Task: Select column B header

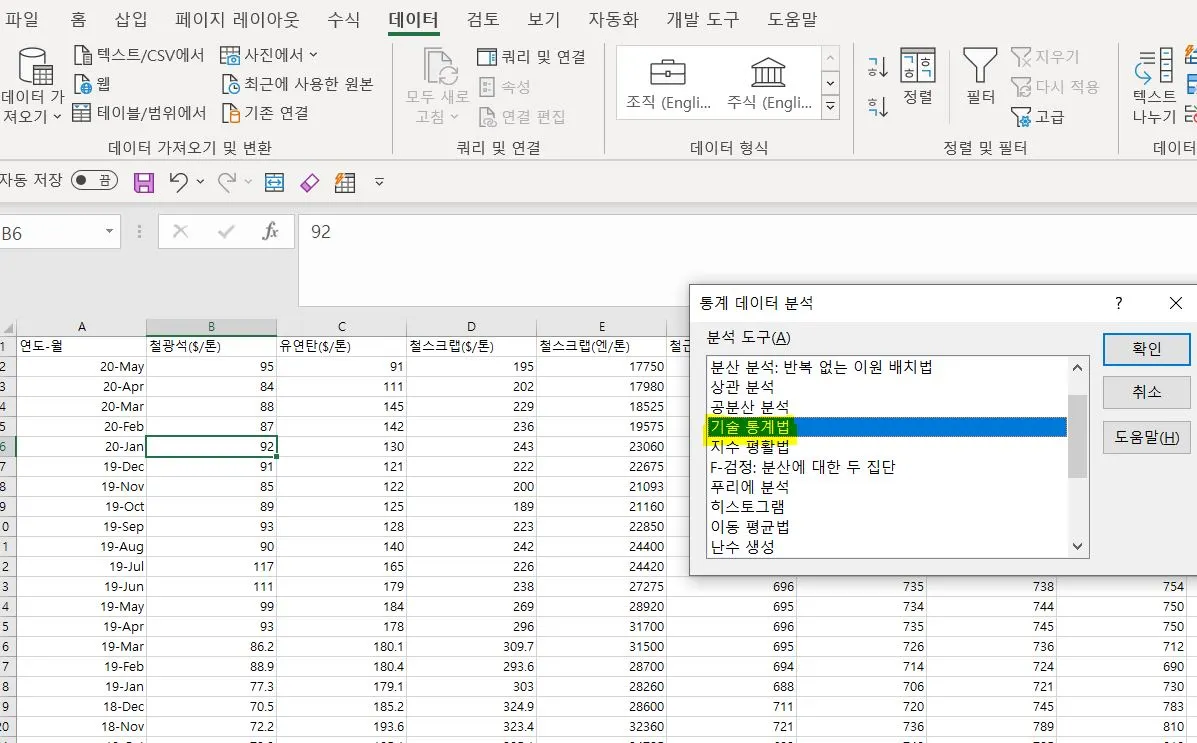Action: coord(211,326)
